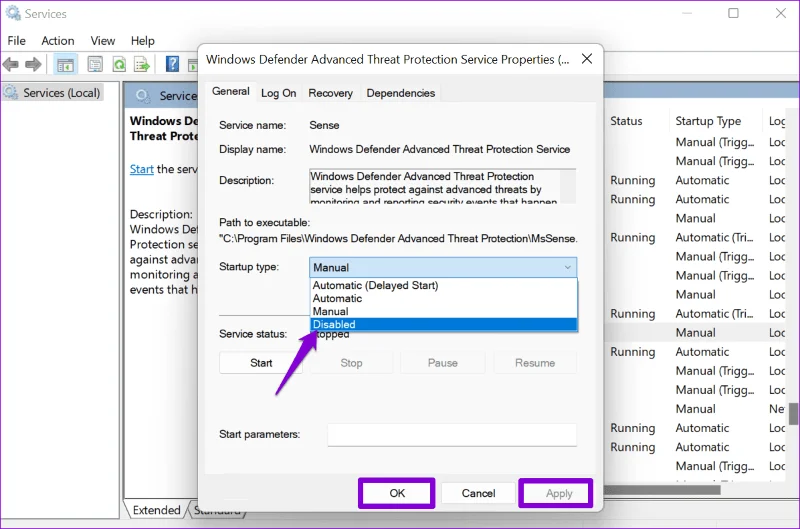Click the executable path text
The width and height of the screenshot is (800, 529).
pyautogui.click(x=398, y=239)
